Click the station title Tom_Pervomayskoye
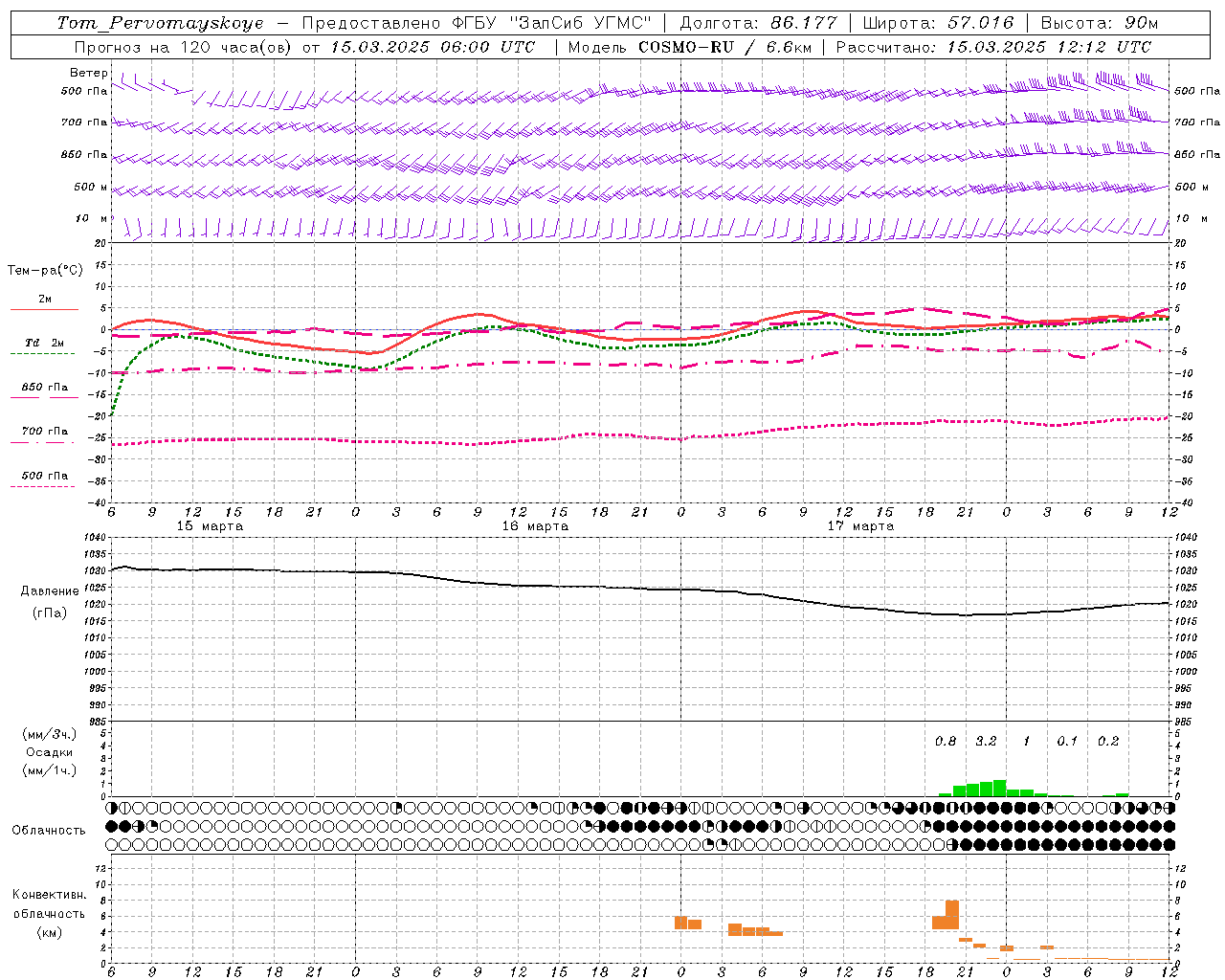The image size is (1225, 980). click(161, 23)
